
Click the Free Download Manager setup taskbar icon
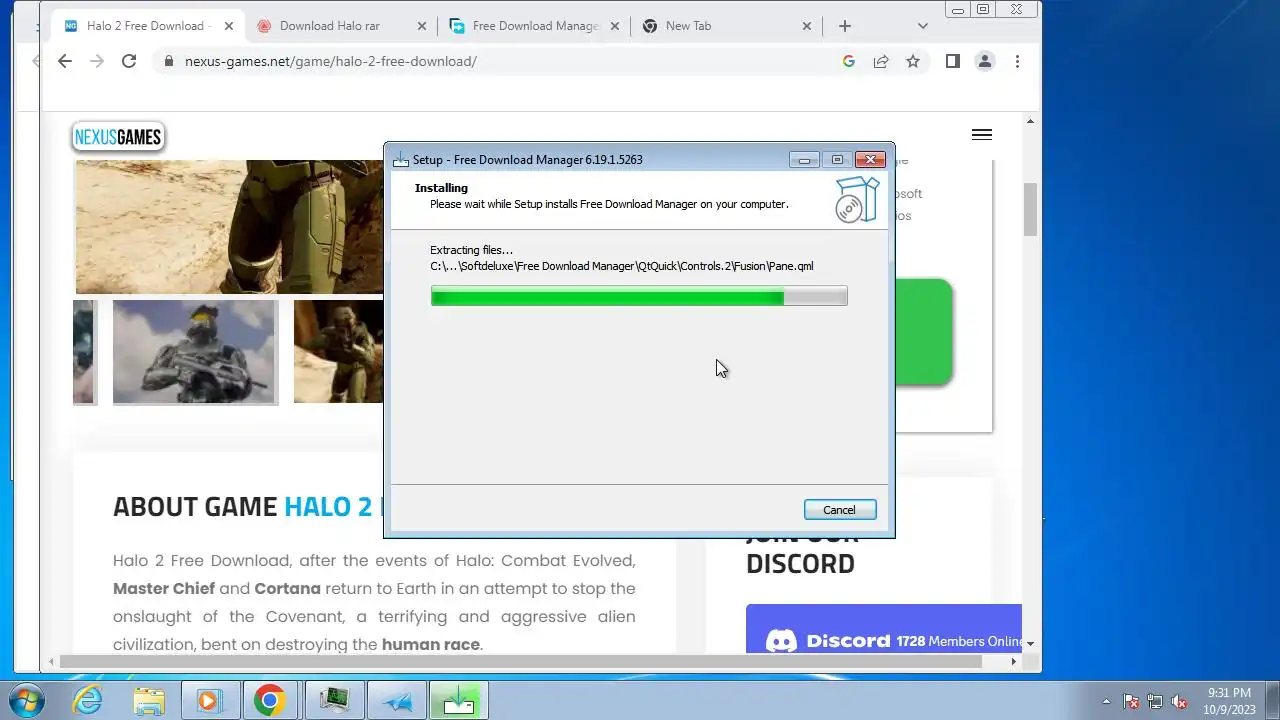click(459, 701)
